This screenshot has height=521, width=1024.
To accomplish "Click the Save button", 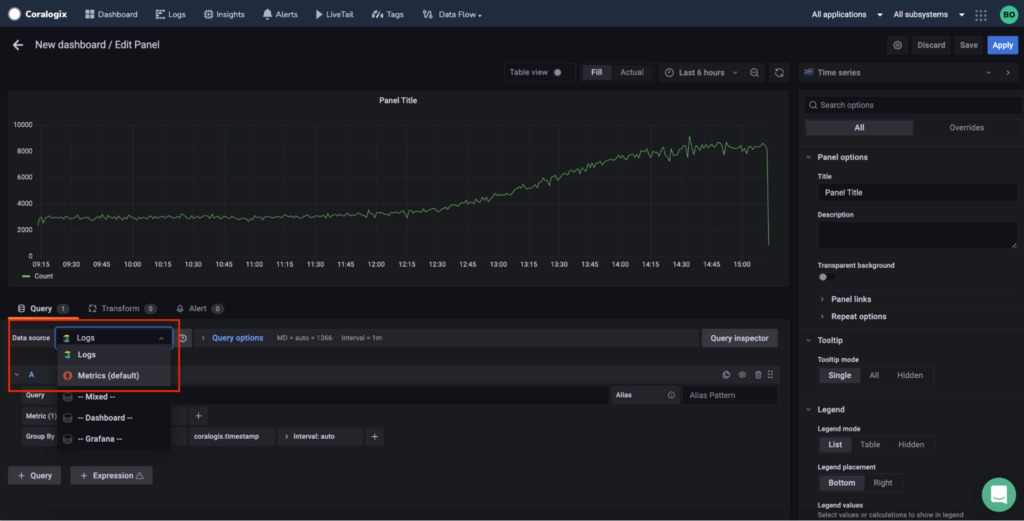I will pyautogui.click(x=968, y=45).
